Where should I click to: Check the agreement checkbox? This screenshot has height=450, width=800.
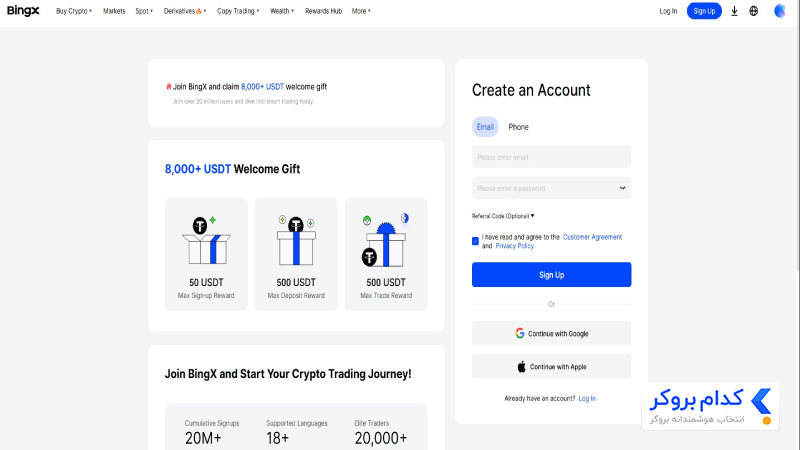click(476, 241)
